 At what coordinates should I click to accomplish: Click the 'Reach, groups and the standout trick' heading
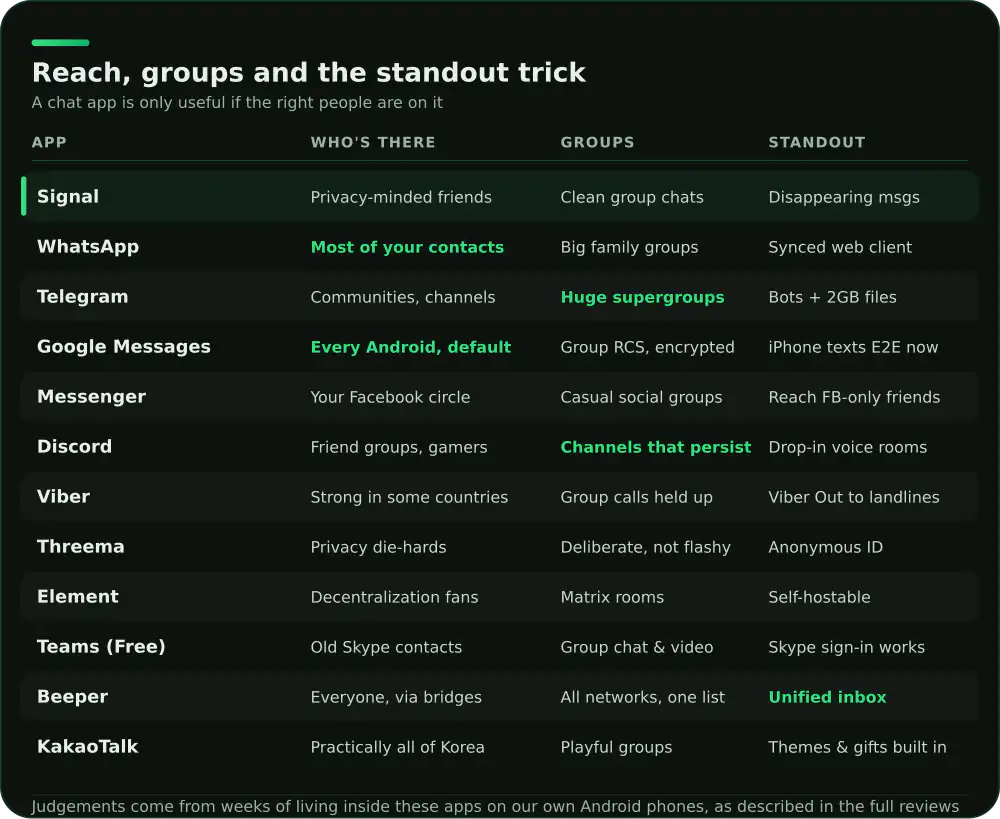(309, 73)
